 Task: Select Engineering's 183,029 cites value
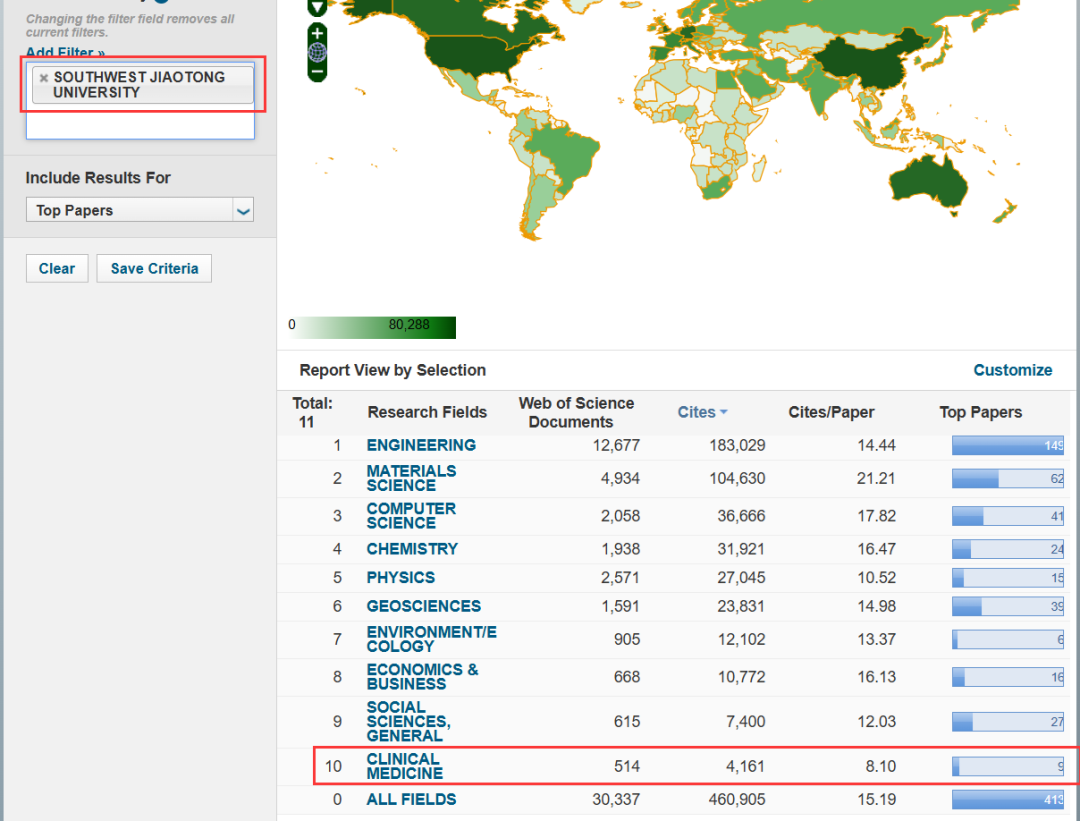click(x=737, y=445)
